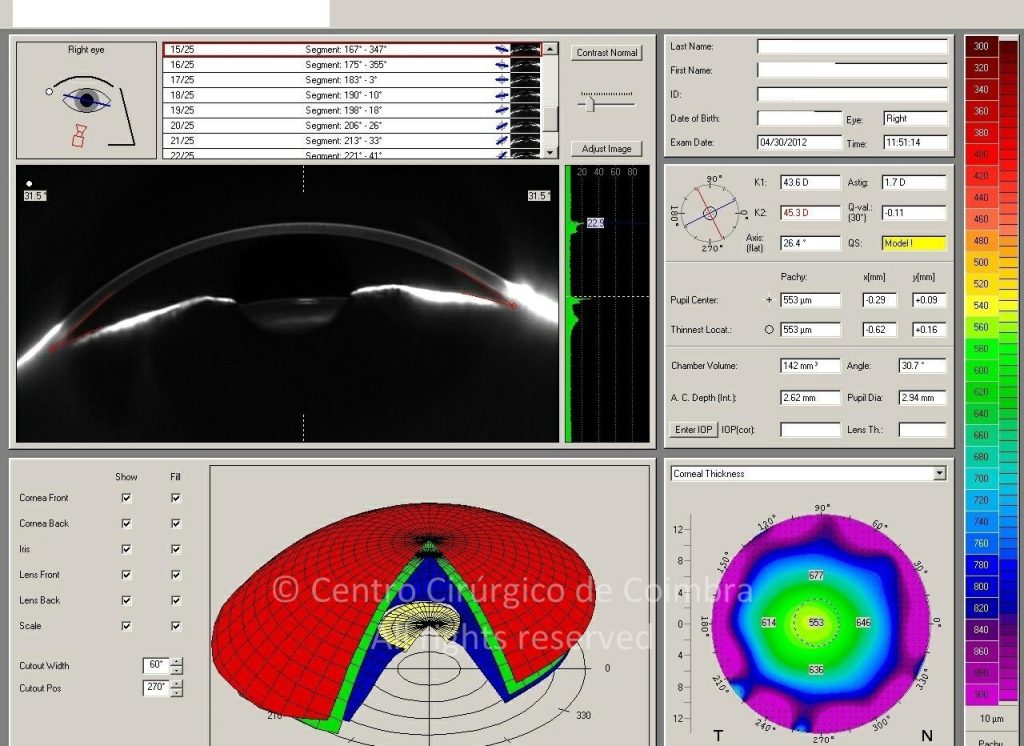This screenshot has height=746, width=1024.
Task: Open the Scheimpflug thumbnail for row 19/25
Action: (x=525, y=110)
